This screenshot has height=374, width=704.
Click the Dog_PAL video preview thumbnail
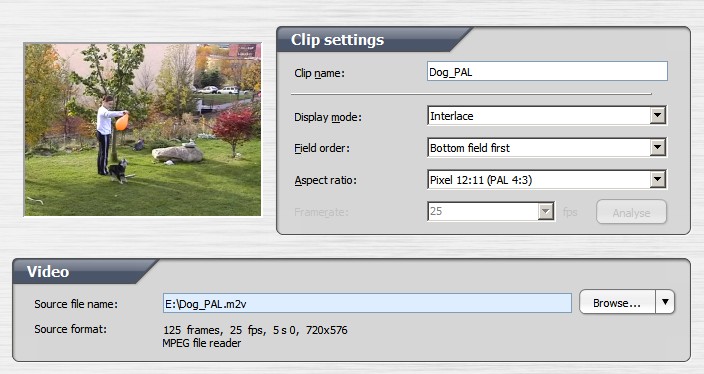[142, 130]
